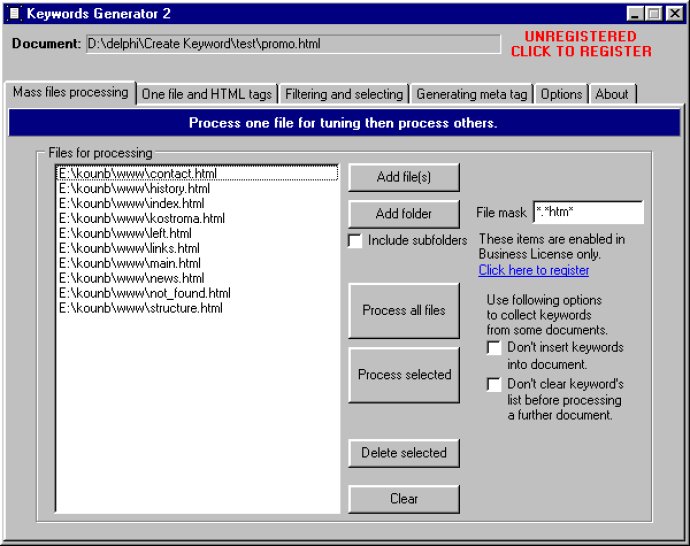Screen dimensions: 690x546
Task: Enable Include subfolders checkbox
Action: (x=355, y=241)
